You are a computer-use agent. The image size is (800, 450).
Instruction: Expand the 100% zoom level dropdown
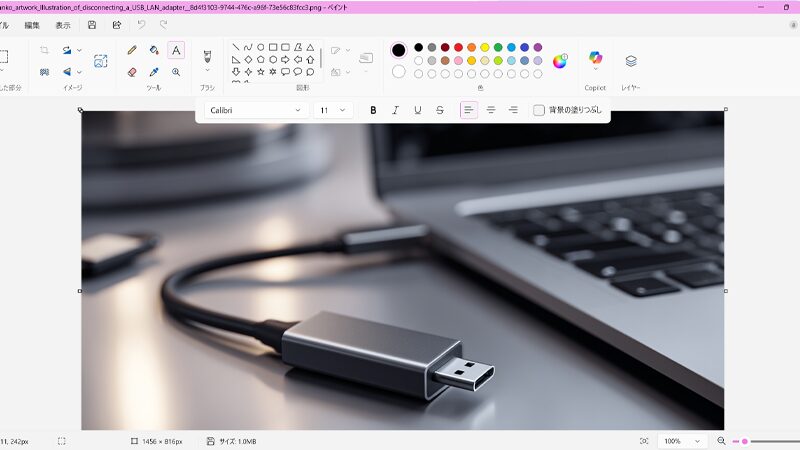682,441
